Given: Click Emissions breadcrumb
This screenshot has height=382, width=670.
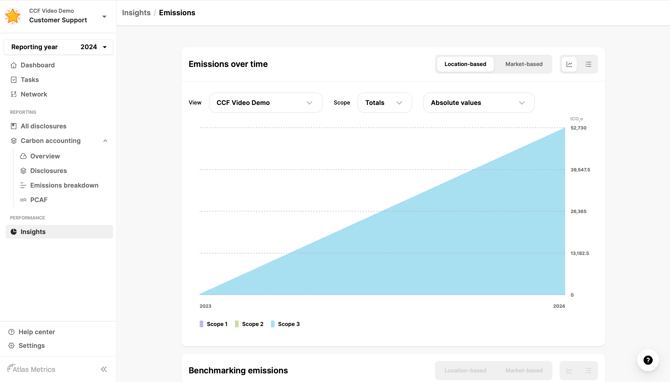Looking at the screenshot, I should click(177, 13).
